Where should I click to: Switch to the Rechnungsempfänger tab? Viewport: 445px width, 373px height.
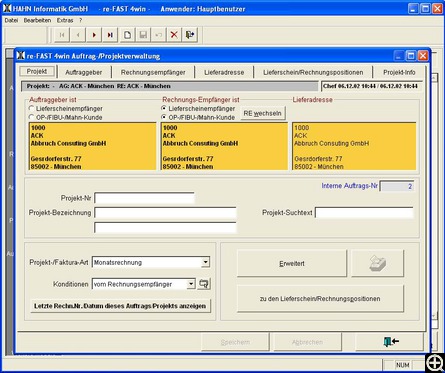click(153, 72)
